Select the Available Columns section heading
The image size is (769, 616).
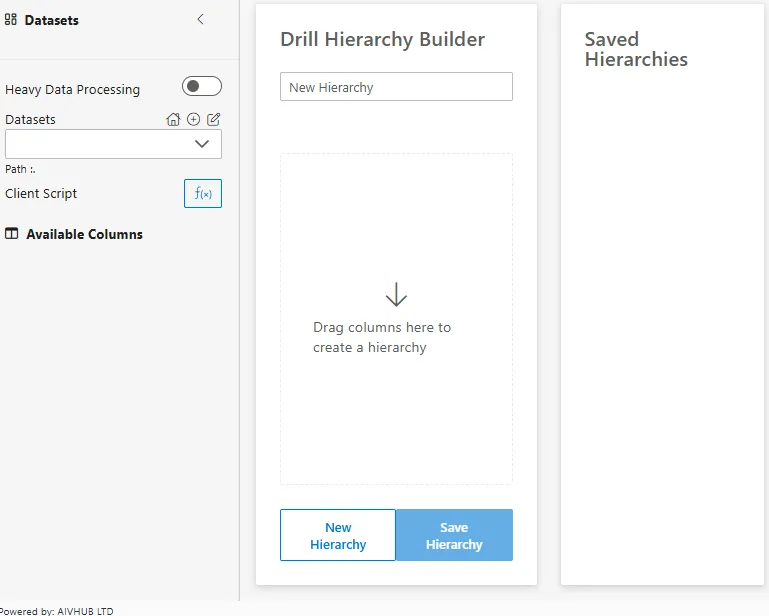click(x=84, y=234)
